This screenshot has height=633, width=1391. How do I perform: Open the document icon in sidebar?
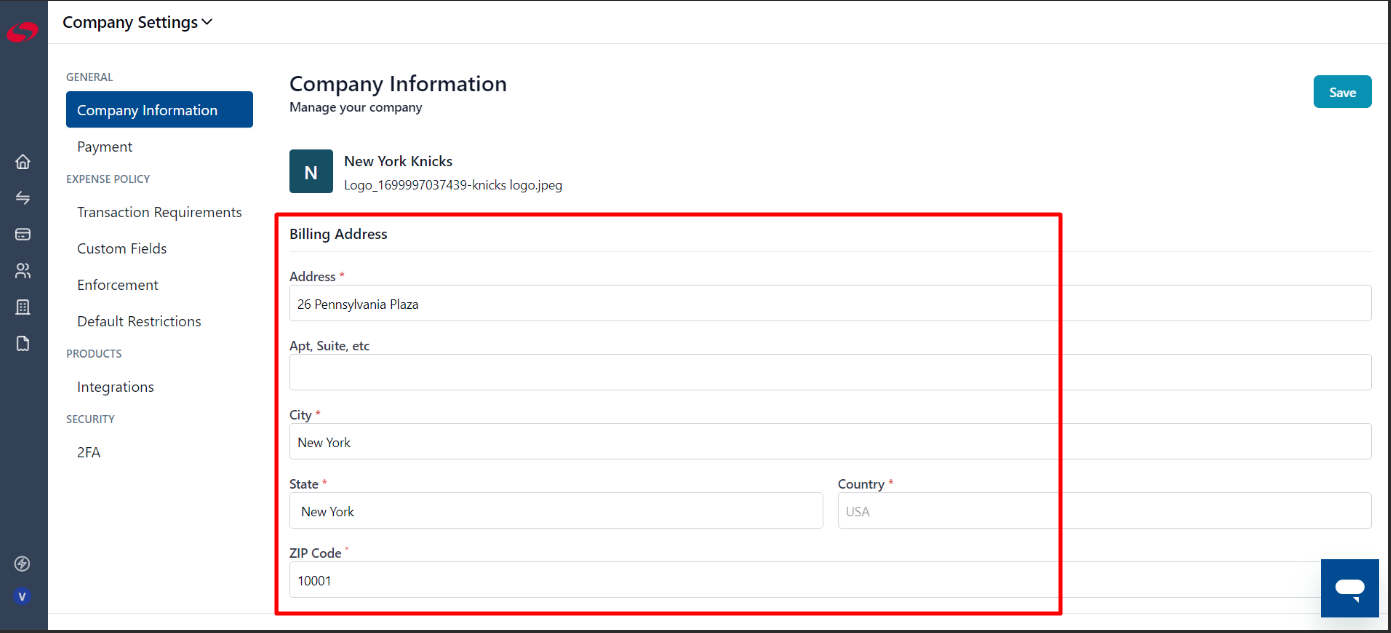(23, 343)
